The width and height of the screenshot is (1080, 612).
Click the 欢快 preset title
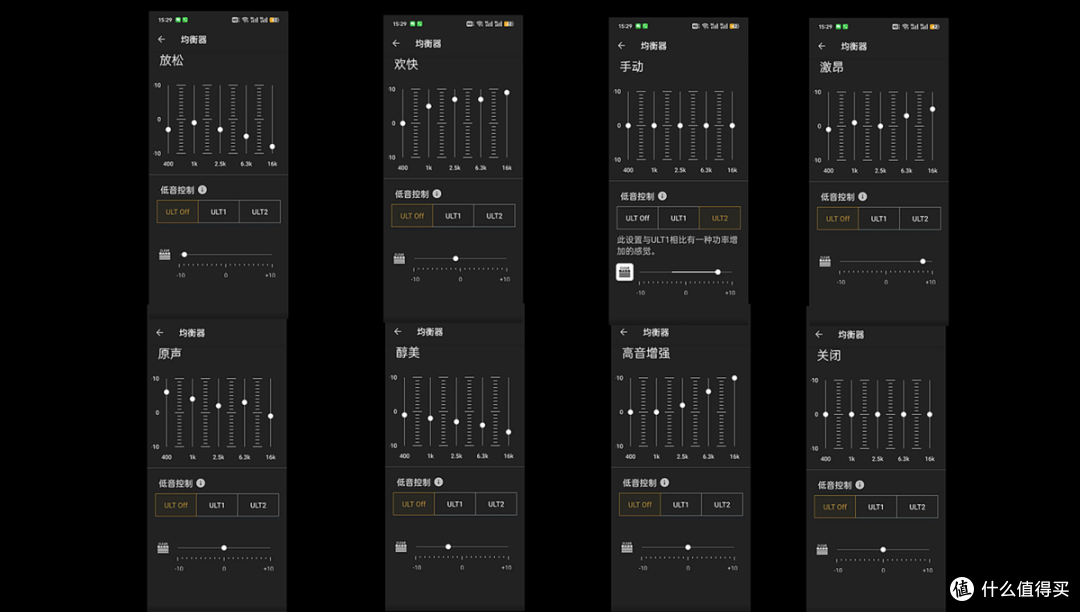(x=406, y=65)
